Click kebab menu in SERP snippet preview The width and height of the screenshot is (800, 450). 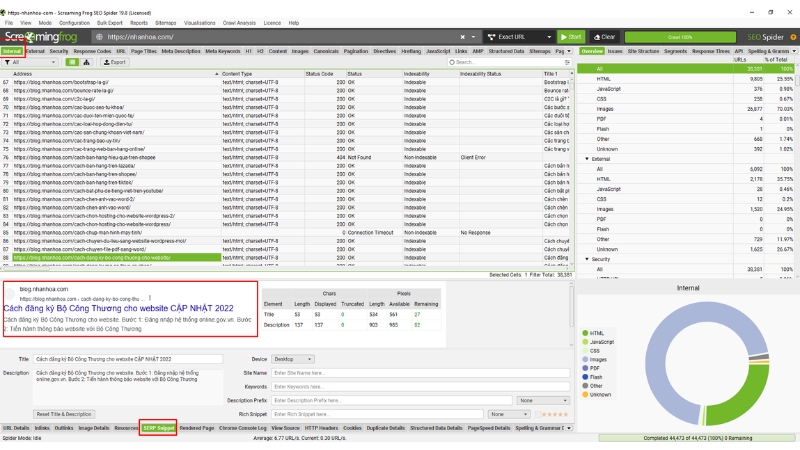click(x=149, y=298)
